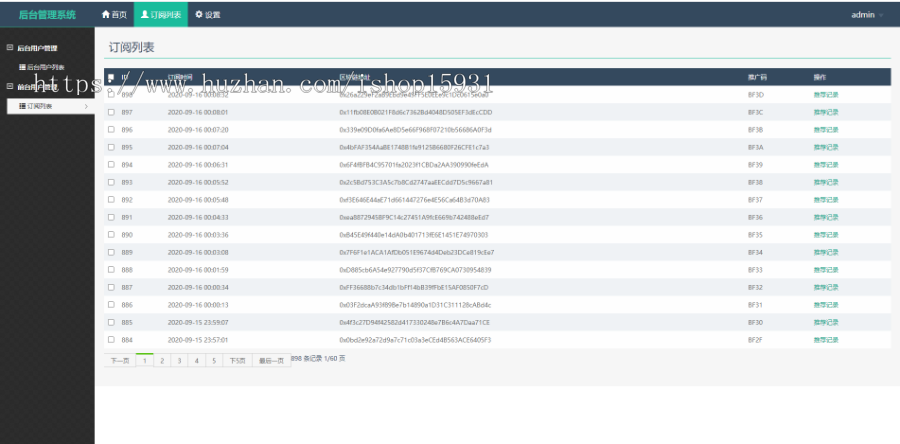
Task: Open 推荐记录 for promo code BF30
Action: click(x=826, y=322)
